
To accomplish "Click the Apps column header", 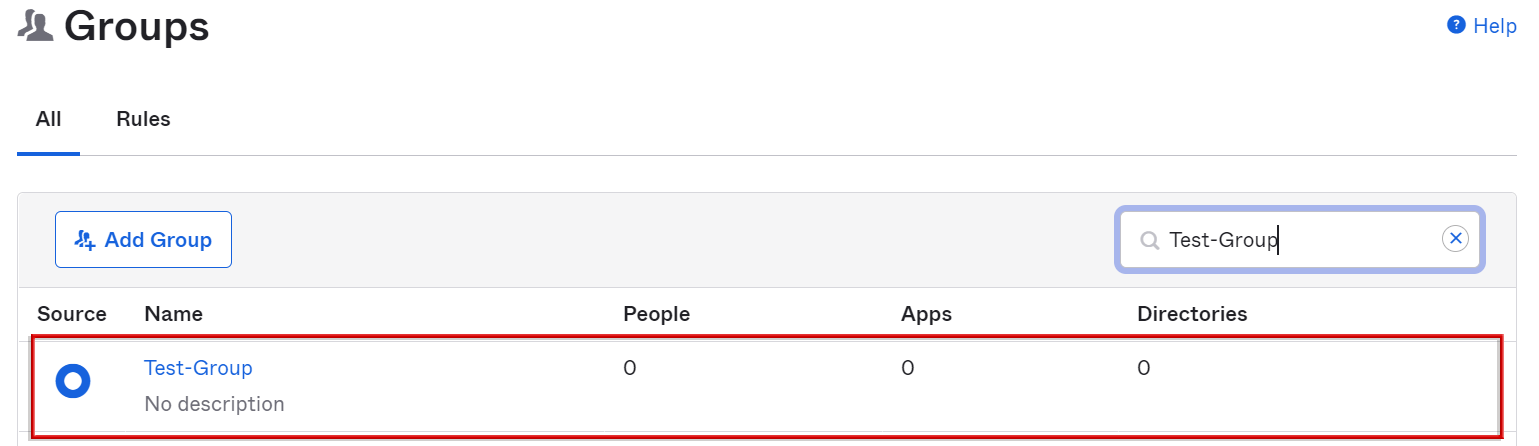I will (926, 314).
